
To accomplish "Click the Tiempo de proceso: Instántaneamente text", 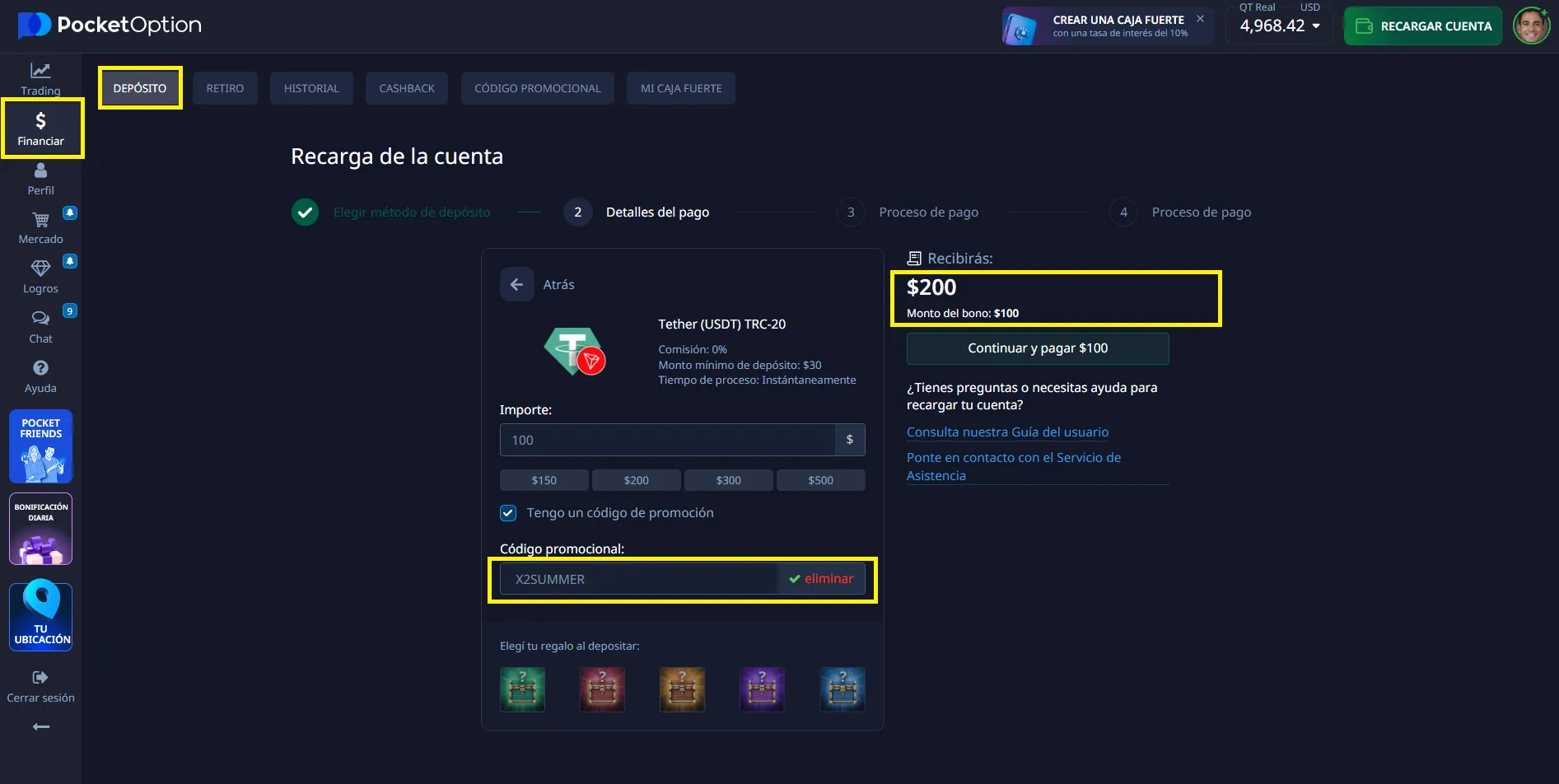I will pyautogui.click(x=757, y=380).
